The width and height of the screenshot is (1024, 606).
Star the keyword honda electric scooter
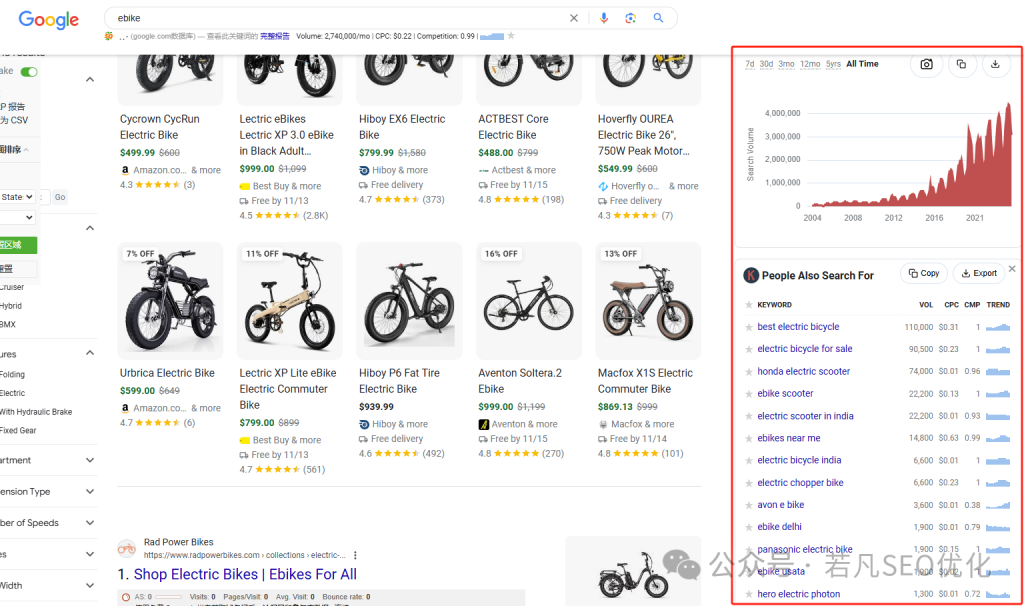748,372
